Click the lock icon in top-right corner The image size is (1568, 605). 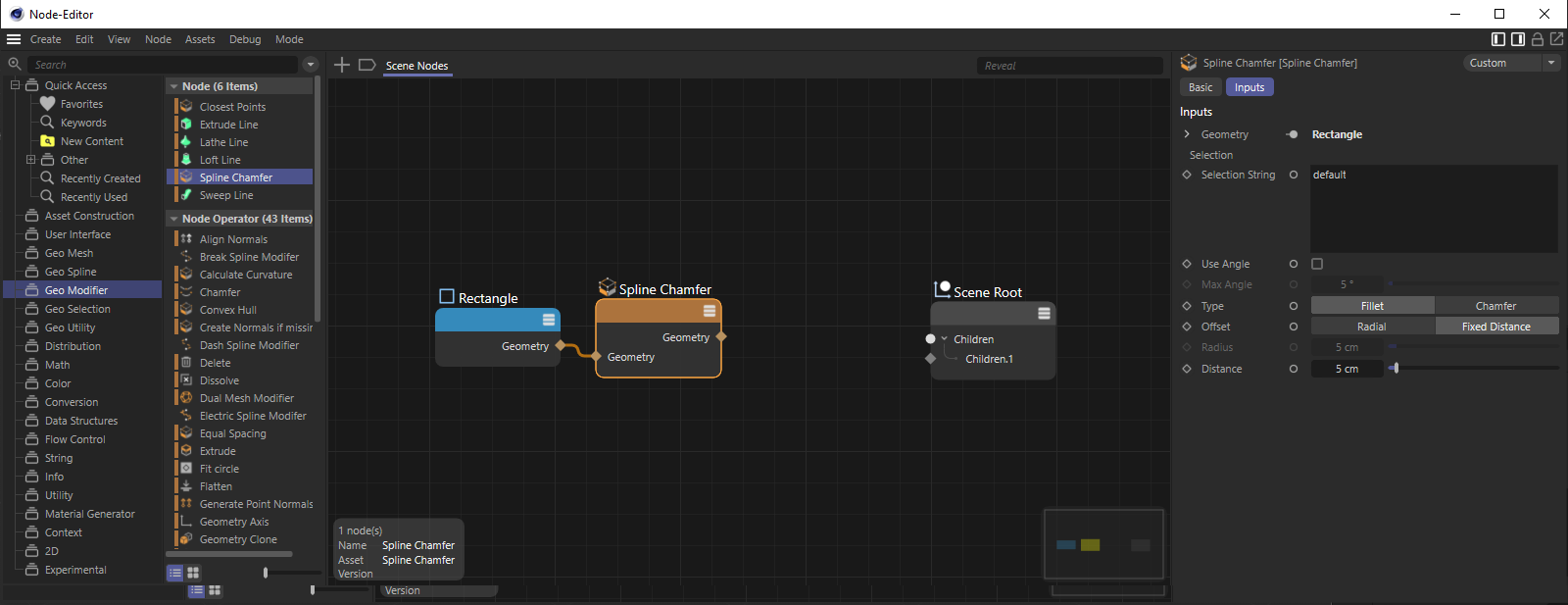click(1538, 39)
